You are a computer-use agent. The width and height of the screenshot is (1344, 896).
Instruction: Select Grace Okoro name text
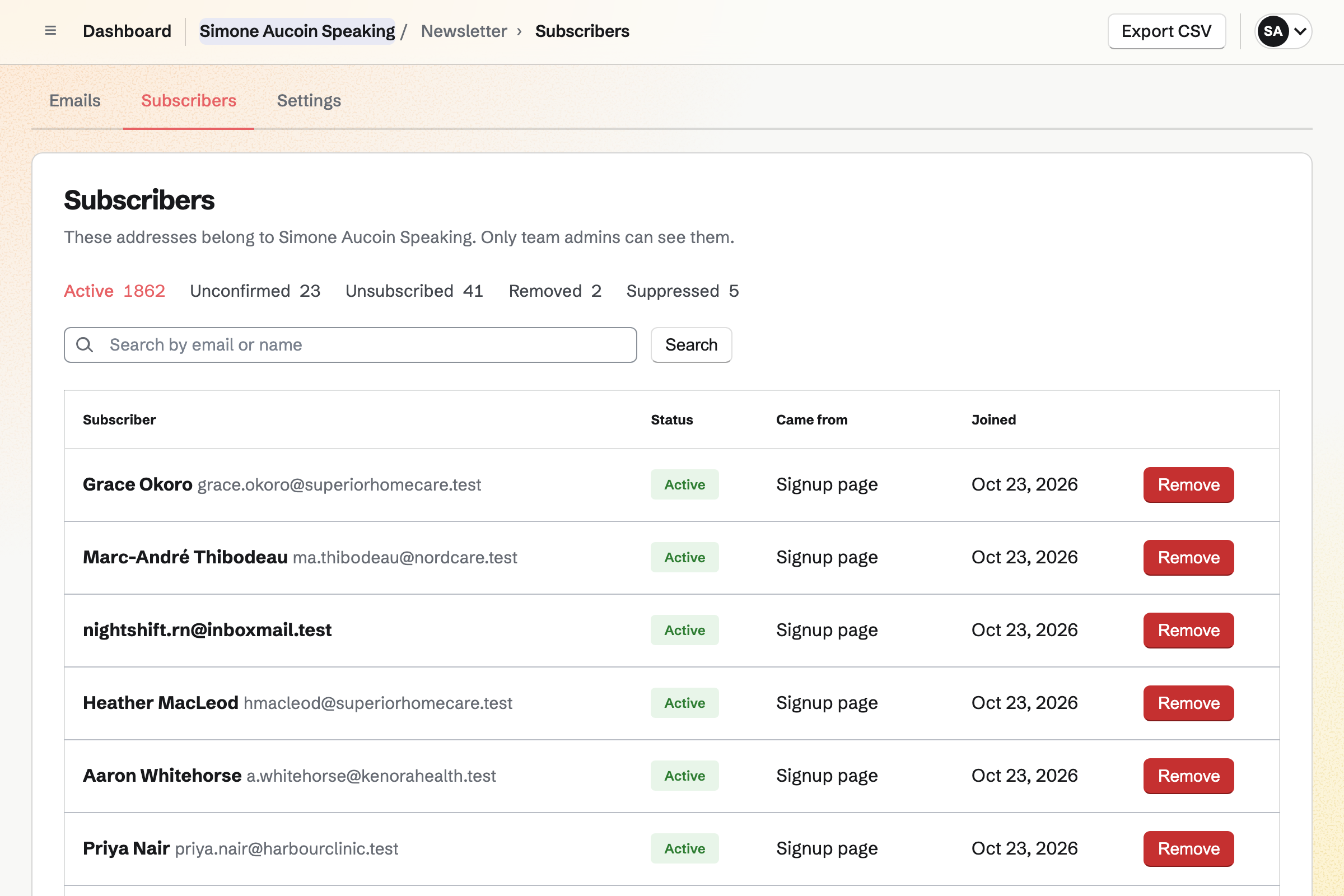[x=138, y=484]
